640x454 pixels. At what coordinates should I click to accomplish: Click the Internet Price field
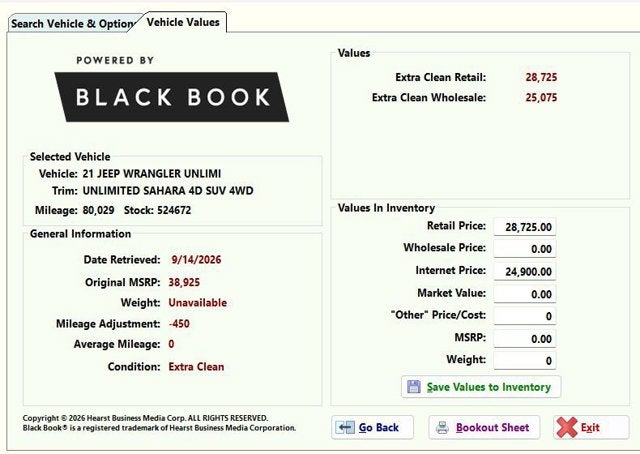524,272
